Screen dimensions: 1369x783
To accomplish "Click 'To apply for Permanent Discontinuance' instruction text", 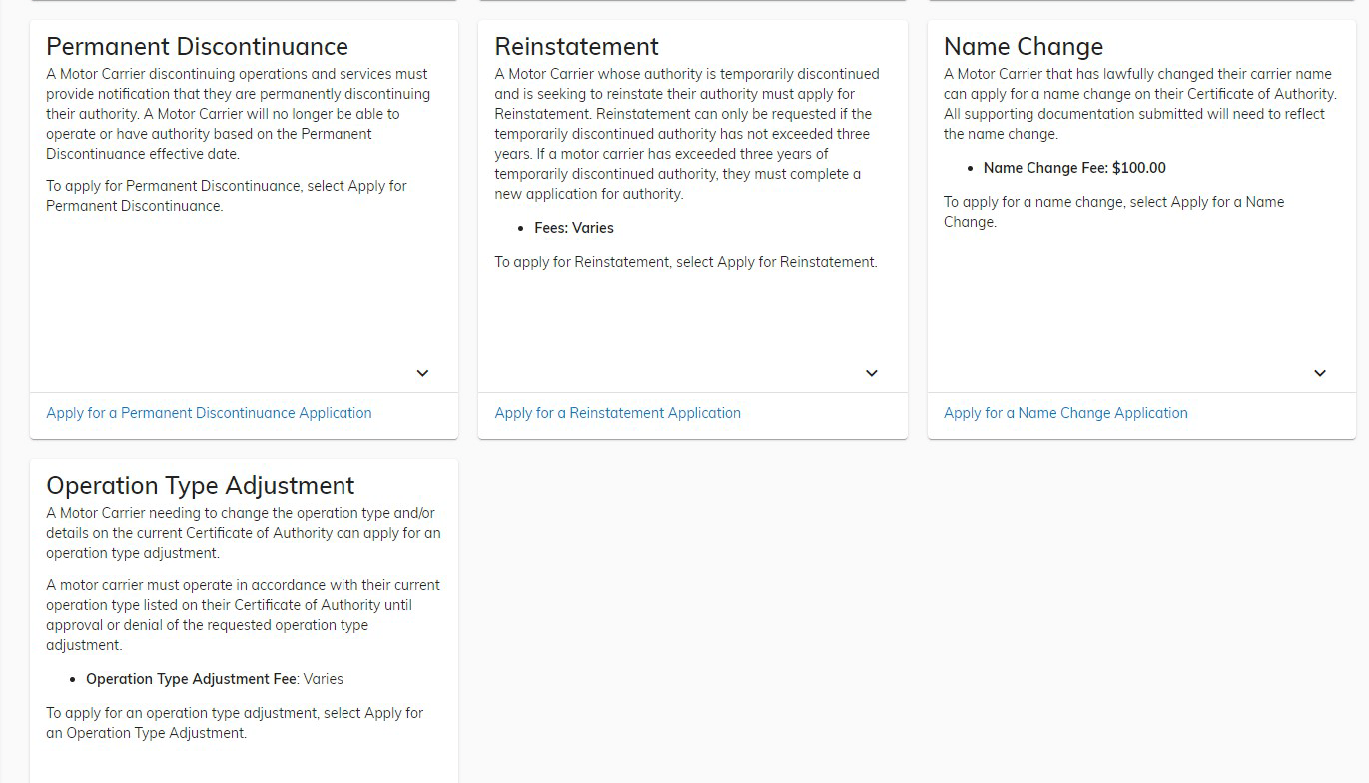I will point(226,196).
